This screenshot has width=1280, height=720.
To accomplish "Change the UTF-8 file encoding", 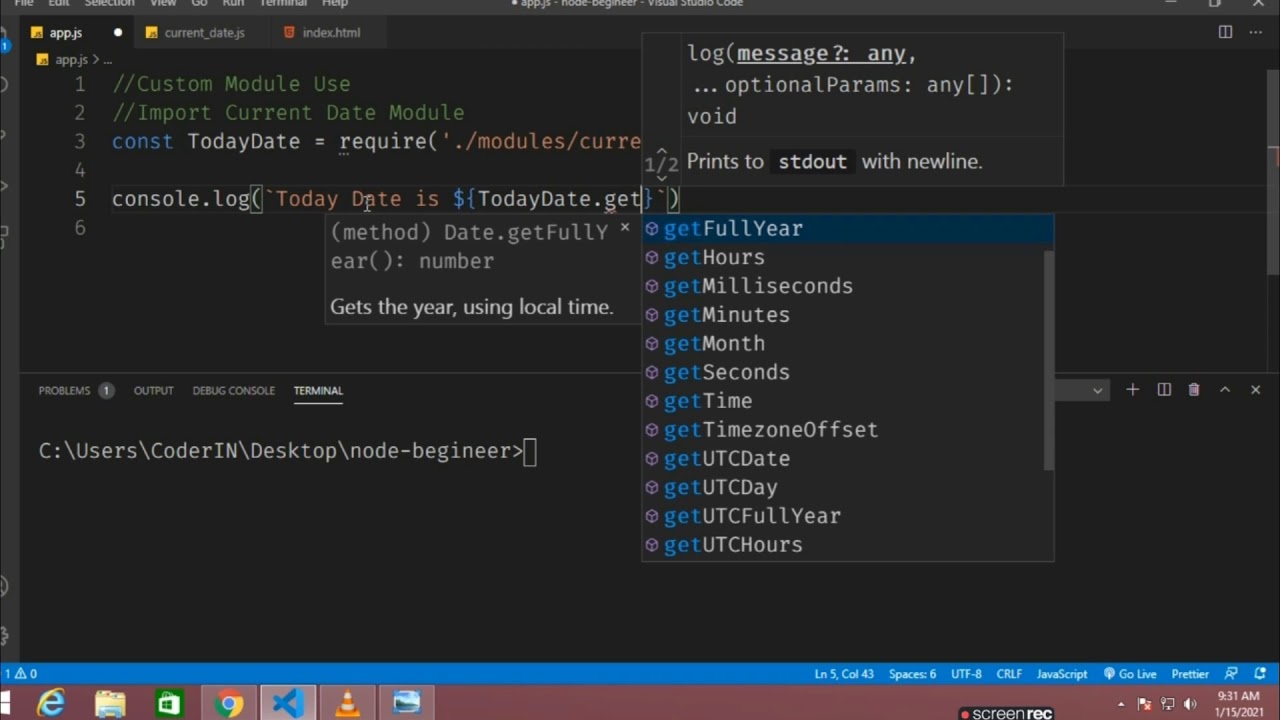I will 966,674.
